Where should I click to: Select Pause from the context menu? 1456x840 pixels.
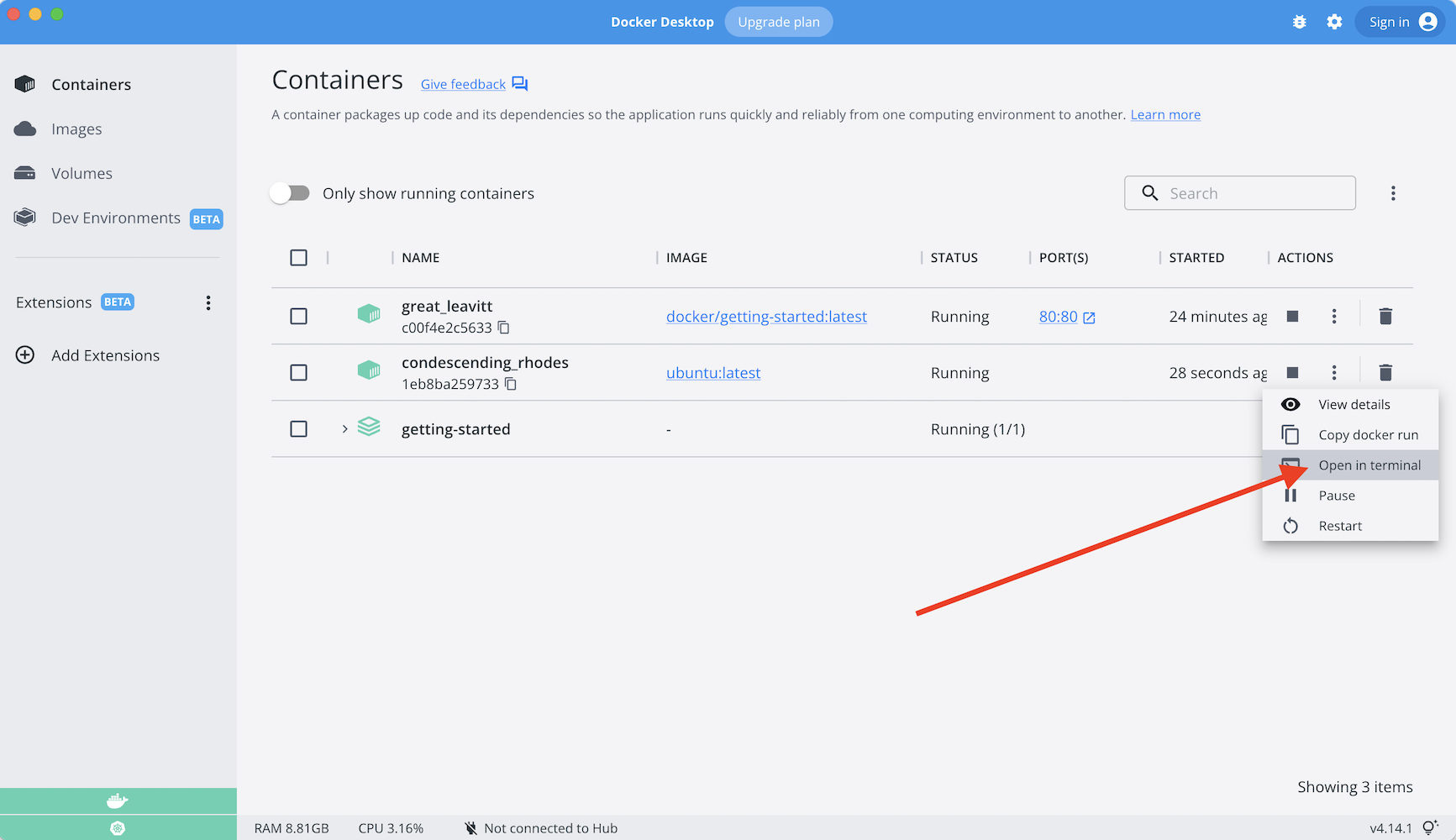(x=1335, y=495)
